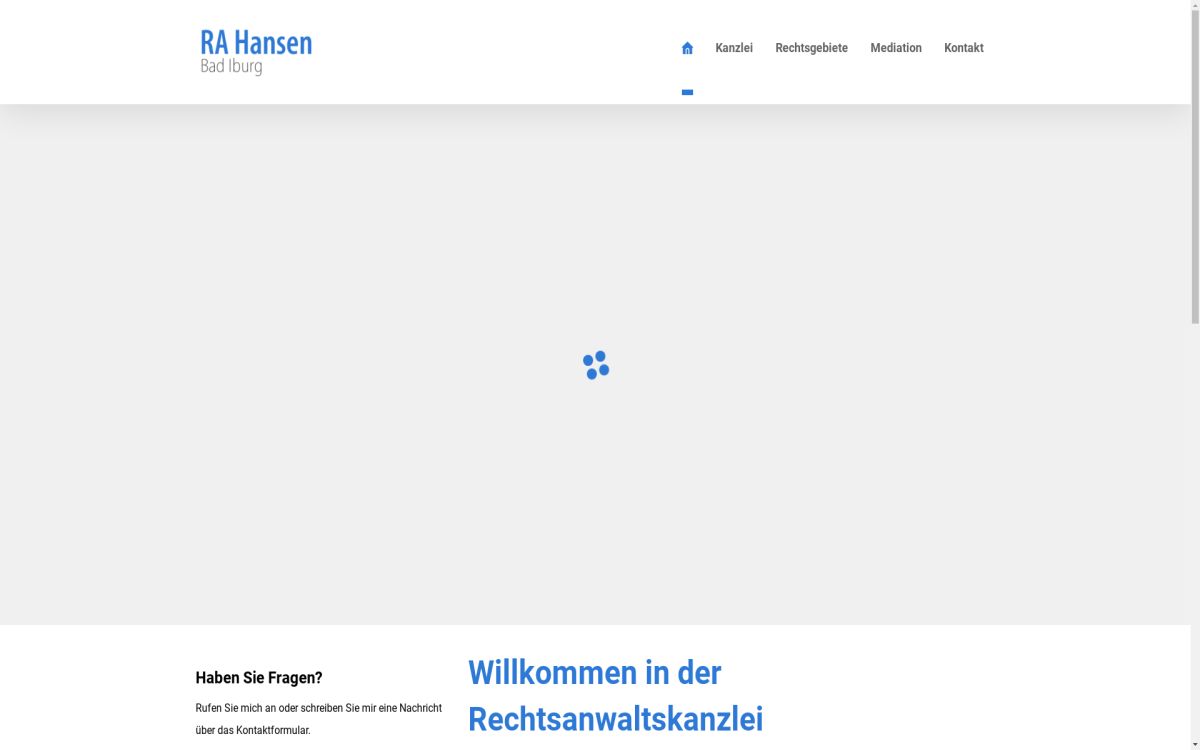This screenshot has width=1200, height=750.
Task: Open the Kanzlei page
Action: (734, 47)
